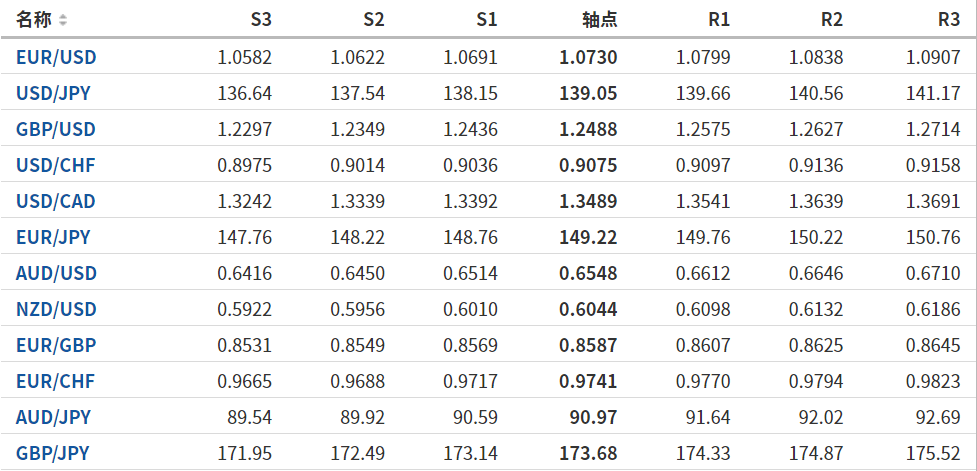The image size is (977, 471).
Task: Click the USD/JPY R1 value 139.66
Action: tap(704, 94)
